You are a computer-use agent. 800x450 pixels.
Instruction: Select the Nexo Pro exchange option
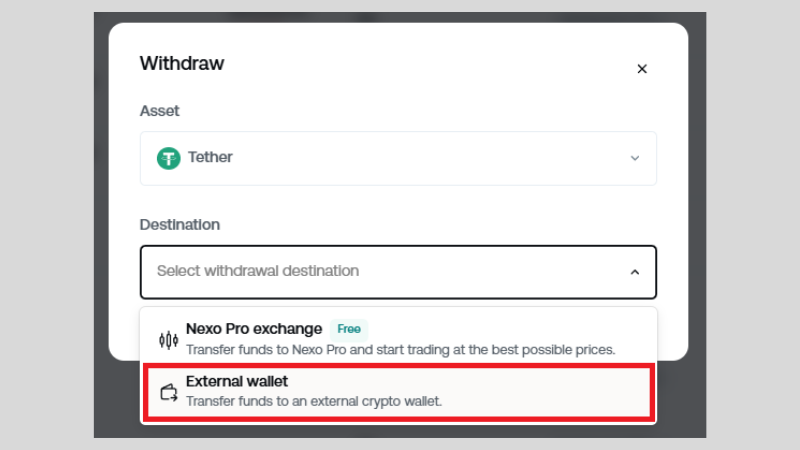(x=398, y=339)
